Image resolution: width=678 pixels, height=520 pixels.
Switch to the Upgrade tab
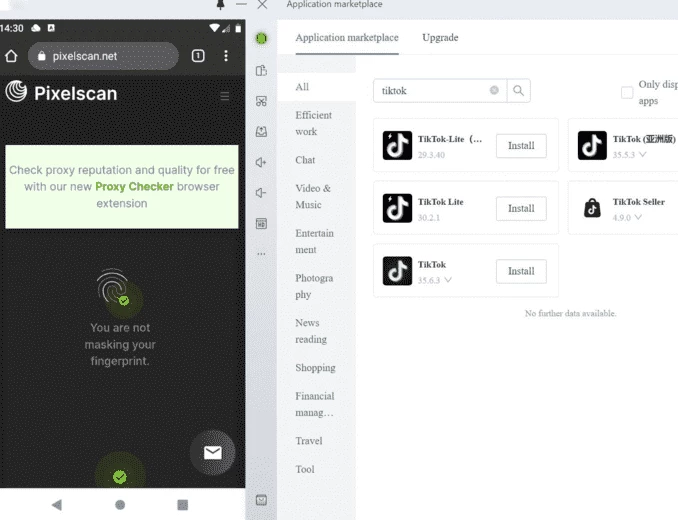tap(440, 38)
